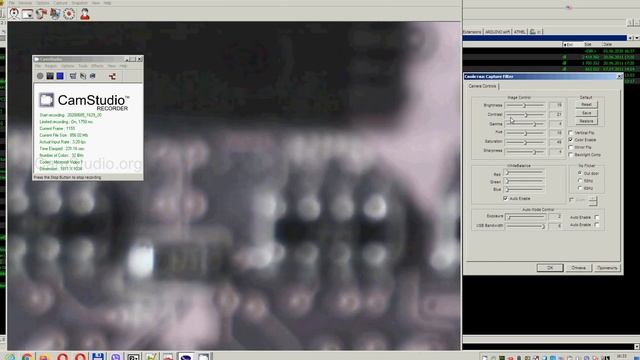Click CamStudio's screen annotations icon
640x360 pixels.
pyautogui.click(x=73, y=76)
